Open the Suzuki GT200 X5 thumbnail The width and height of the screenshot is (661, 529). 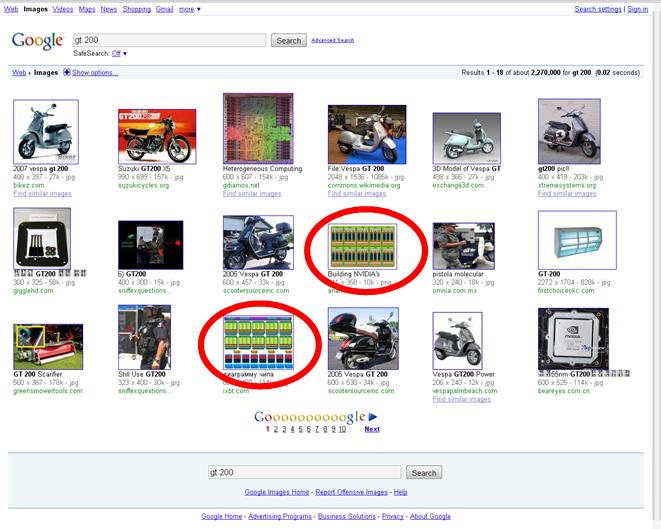[x=157, y=137]
